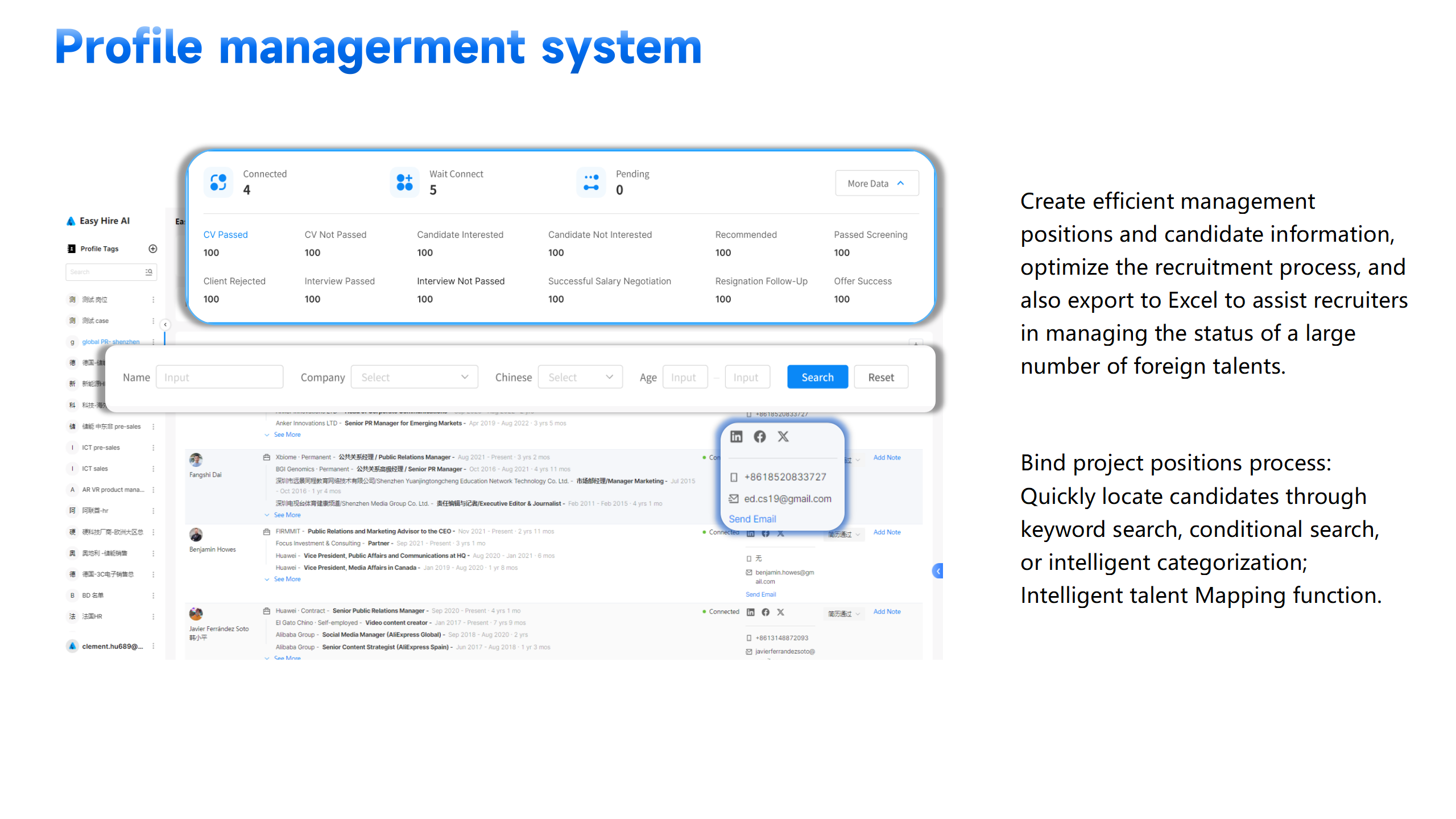Click Add Note for Fangshi Dai

(x=887, y=457)
